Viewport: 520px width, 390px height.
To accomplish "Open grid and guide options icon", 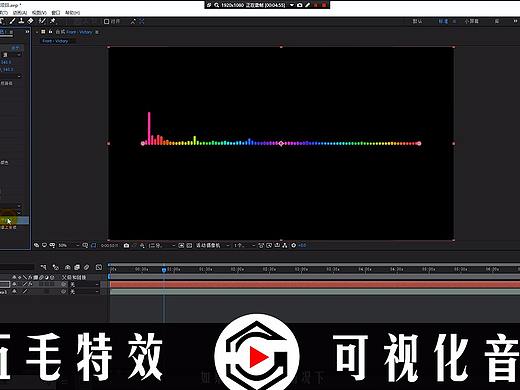I will (85, 245).
